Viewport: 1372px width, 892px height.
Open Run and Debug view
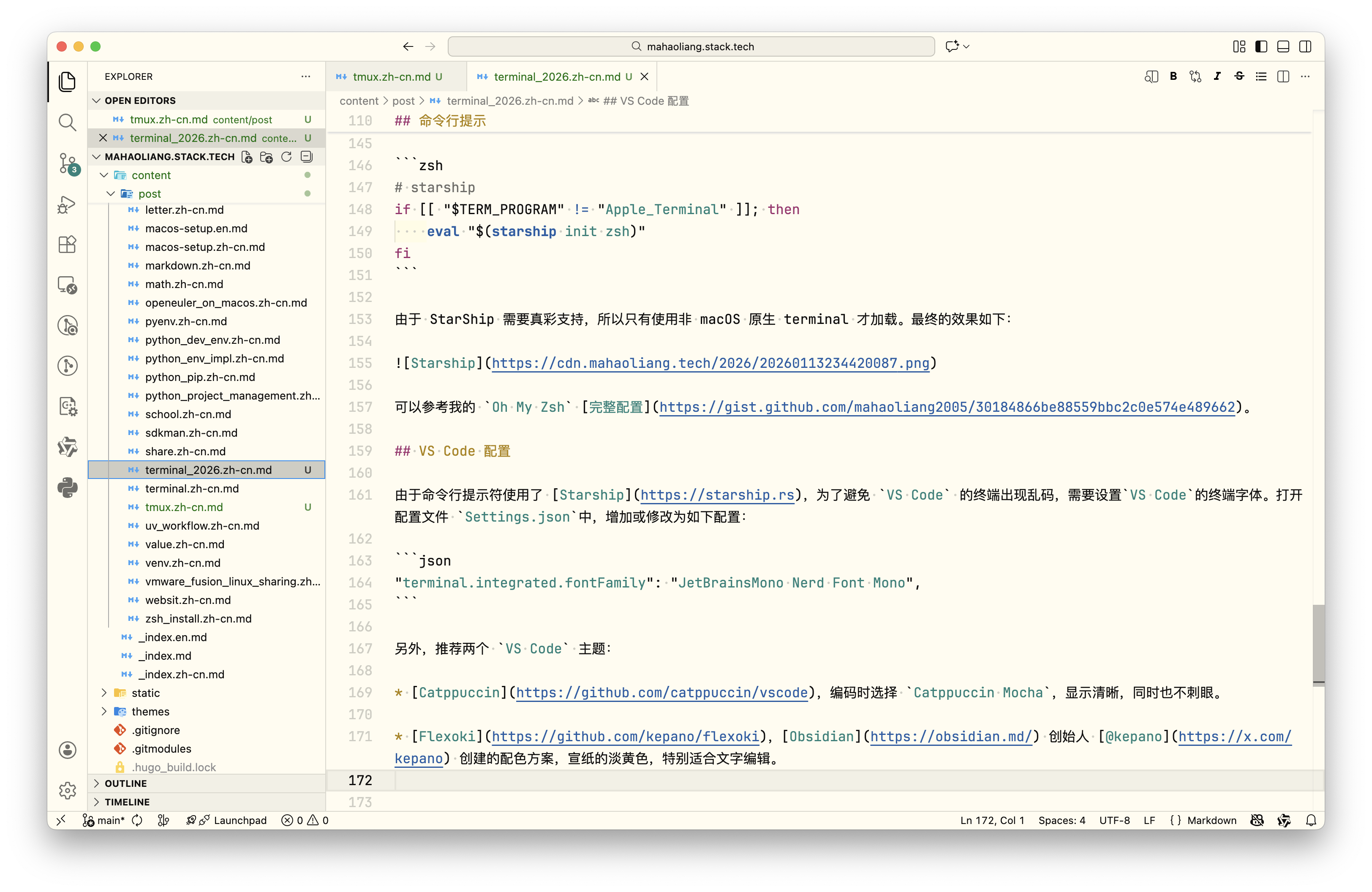(68, 204)
